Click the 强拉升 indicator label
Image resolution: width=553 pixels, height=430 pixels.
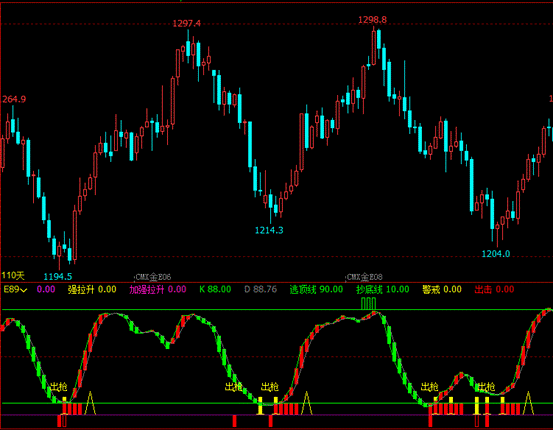click(81, 290)
